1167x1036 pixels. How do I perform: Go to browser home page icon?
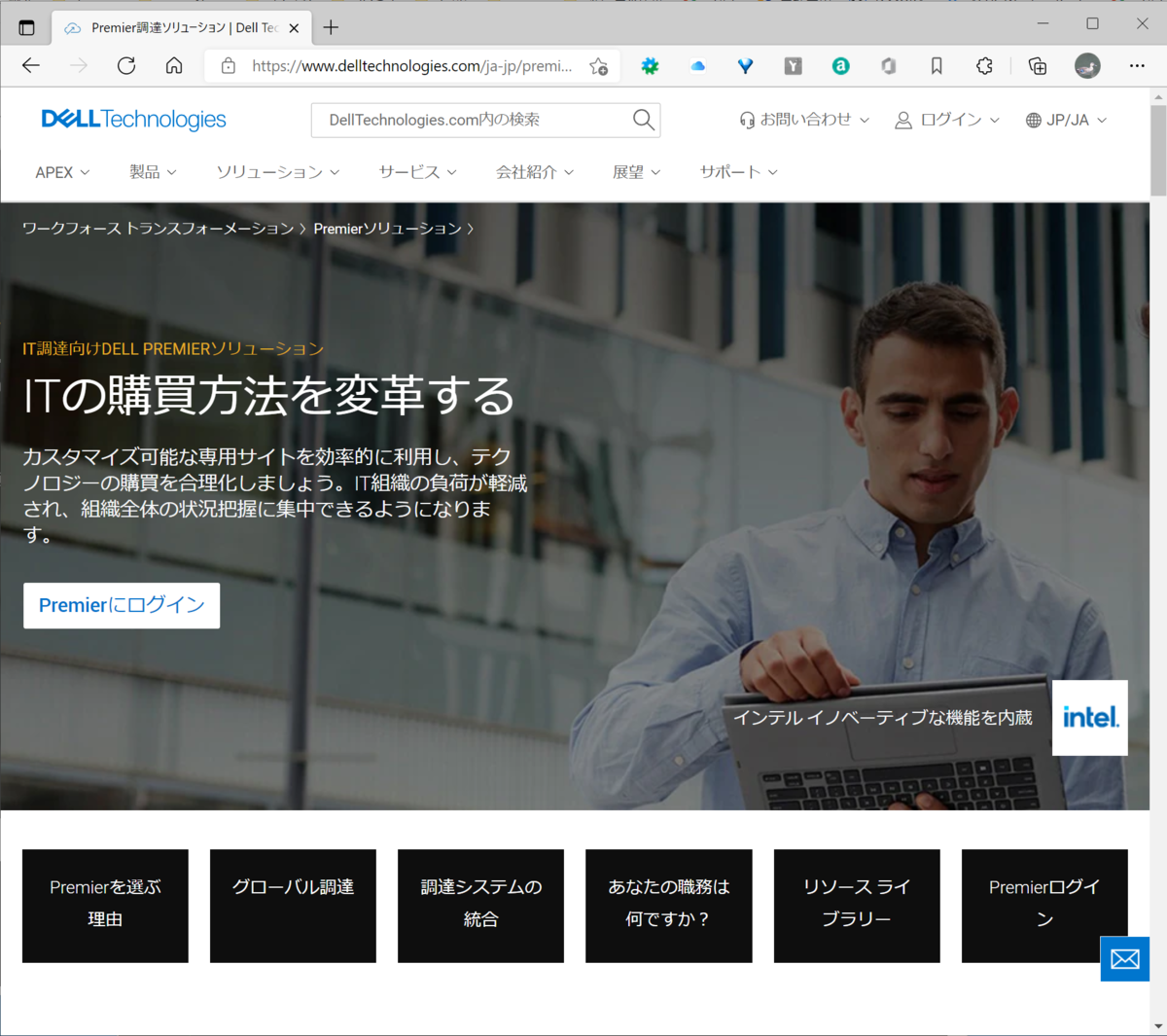tap(174, 65)
